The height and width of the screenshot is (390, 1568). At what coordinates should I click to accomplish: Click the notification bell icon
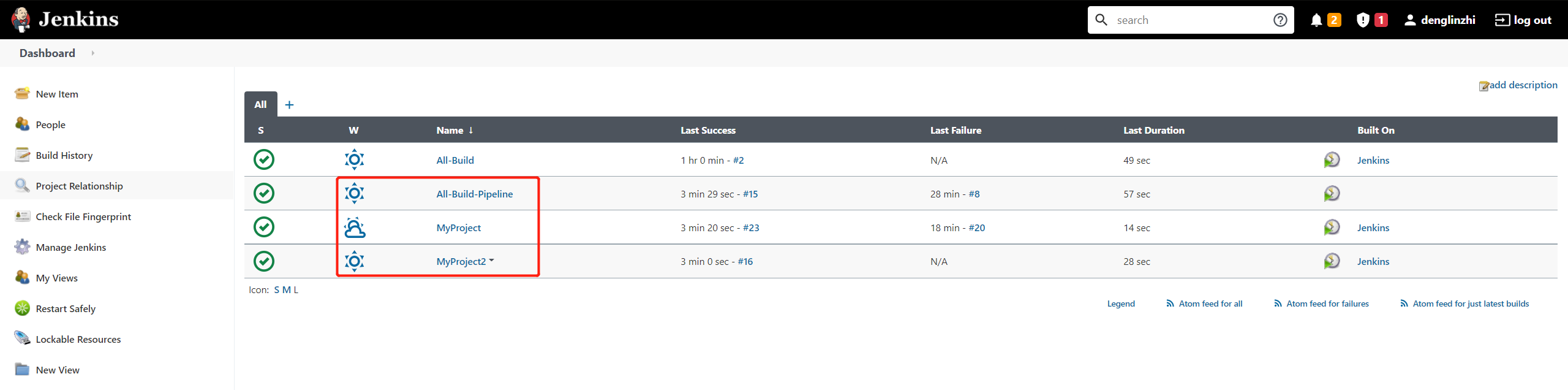[x=1316, y=20]
